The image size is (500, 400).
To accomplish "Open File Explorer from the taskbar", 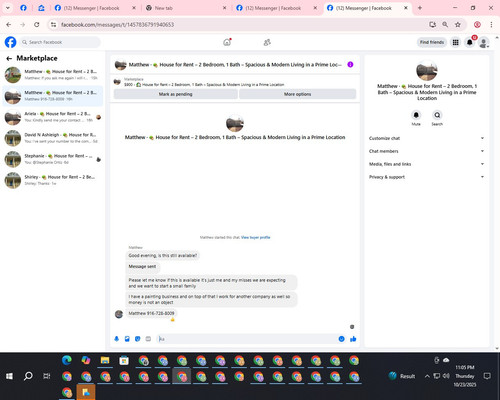I will (x=105, y=360).
